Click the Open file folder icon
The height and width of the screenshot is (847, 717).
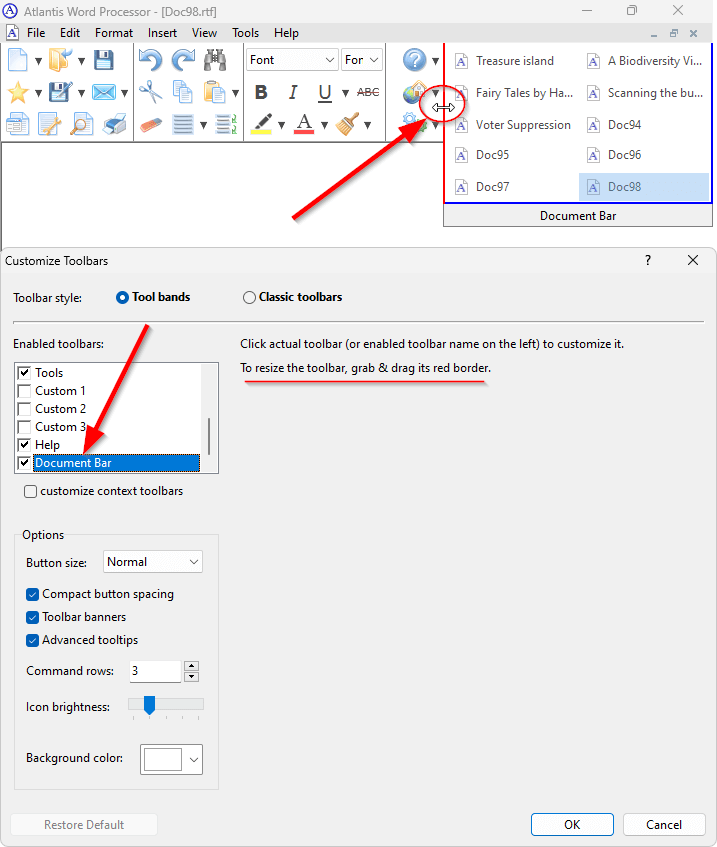[x=60, y=60]
